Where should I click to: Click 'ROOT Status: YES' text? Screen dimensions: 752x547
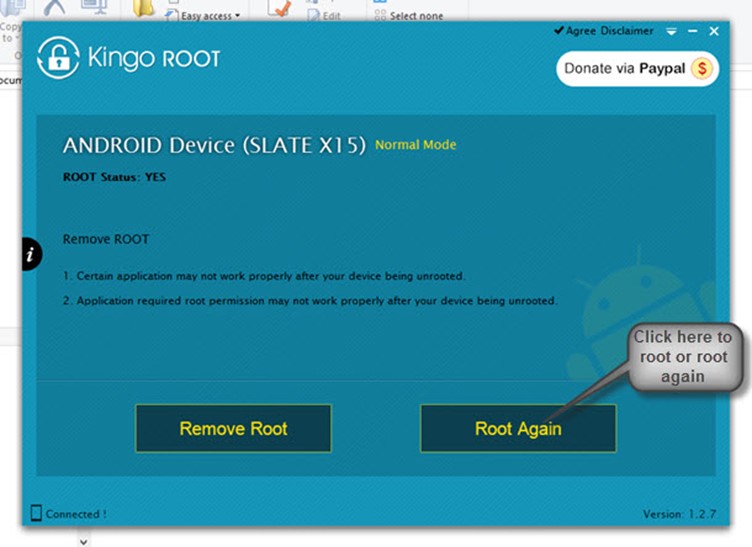coord(114,177)
